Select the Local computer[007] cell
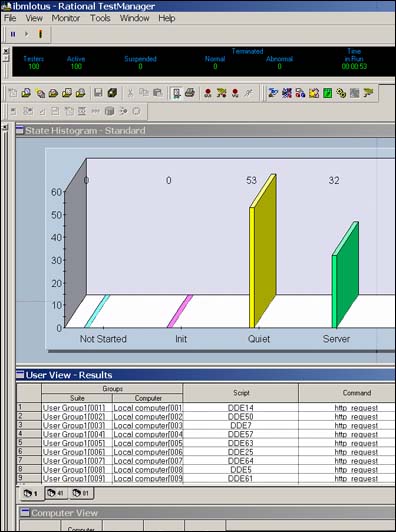 coord(148,460)
